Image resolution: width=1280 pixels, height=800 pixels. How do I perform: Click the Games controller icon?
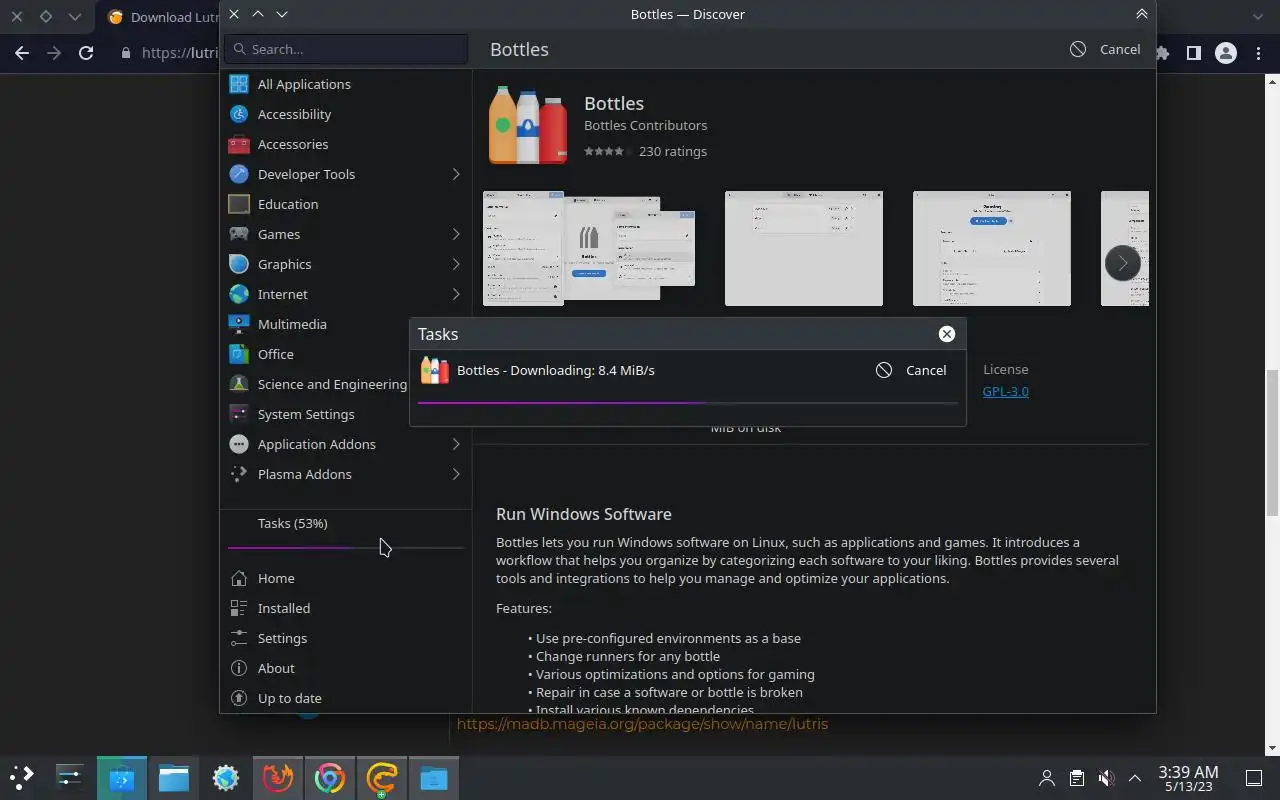[238, 234]
